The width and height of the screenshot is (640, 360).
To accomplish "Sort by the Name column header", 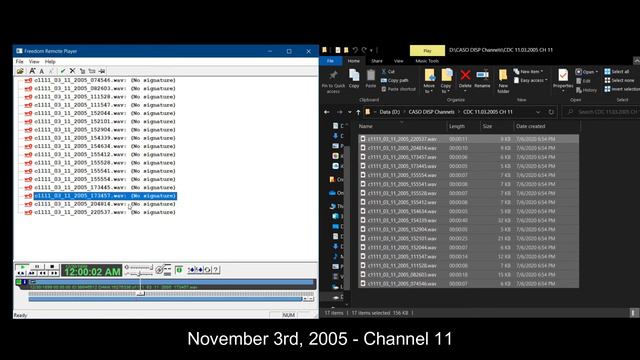I will [365, 127].
